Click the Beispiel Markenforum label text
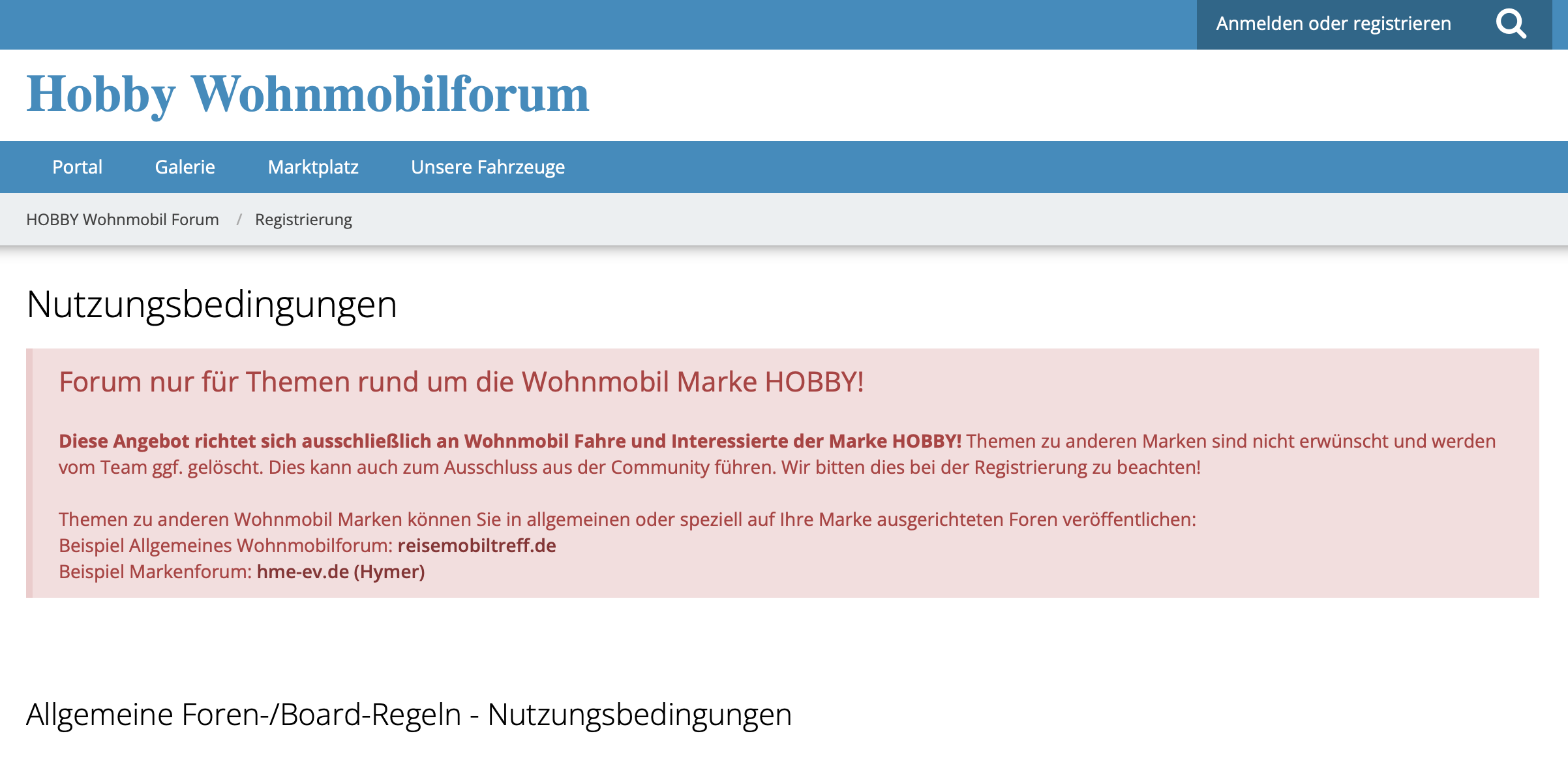Viewport: 1568px width, 757px height. pyautogui.click(x=155, y=572)
